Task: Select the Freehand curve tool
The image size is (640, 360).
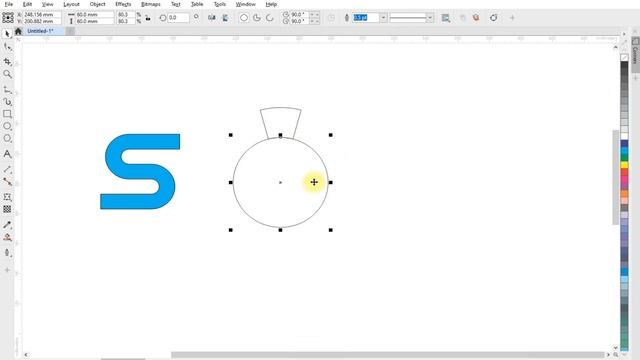Action: point(7,90)
